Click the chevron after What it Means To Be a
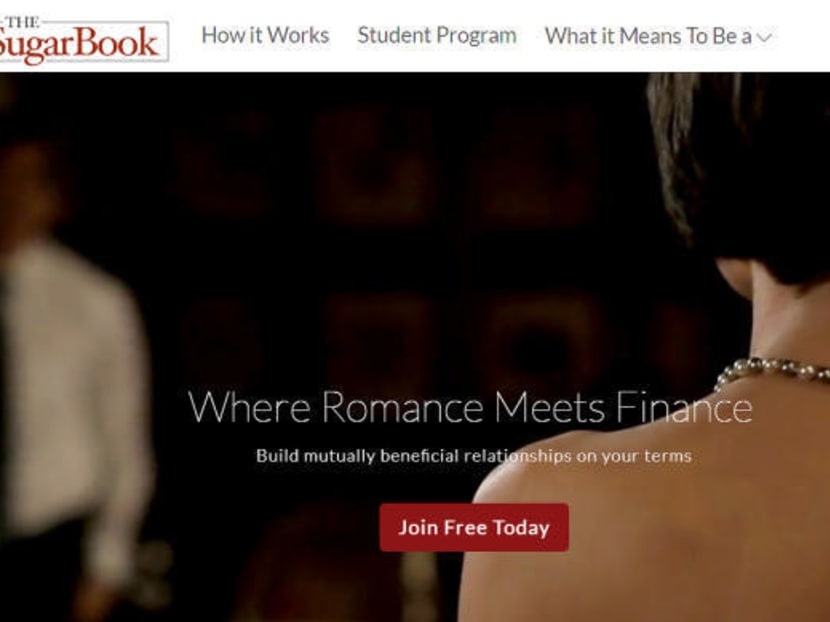Image resolution: width=830 pixels, height=622 pixels. click(764, 38)
